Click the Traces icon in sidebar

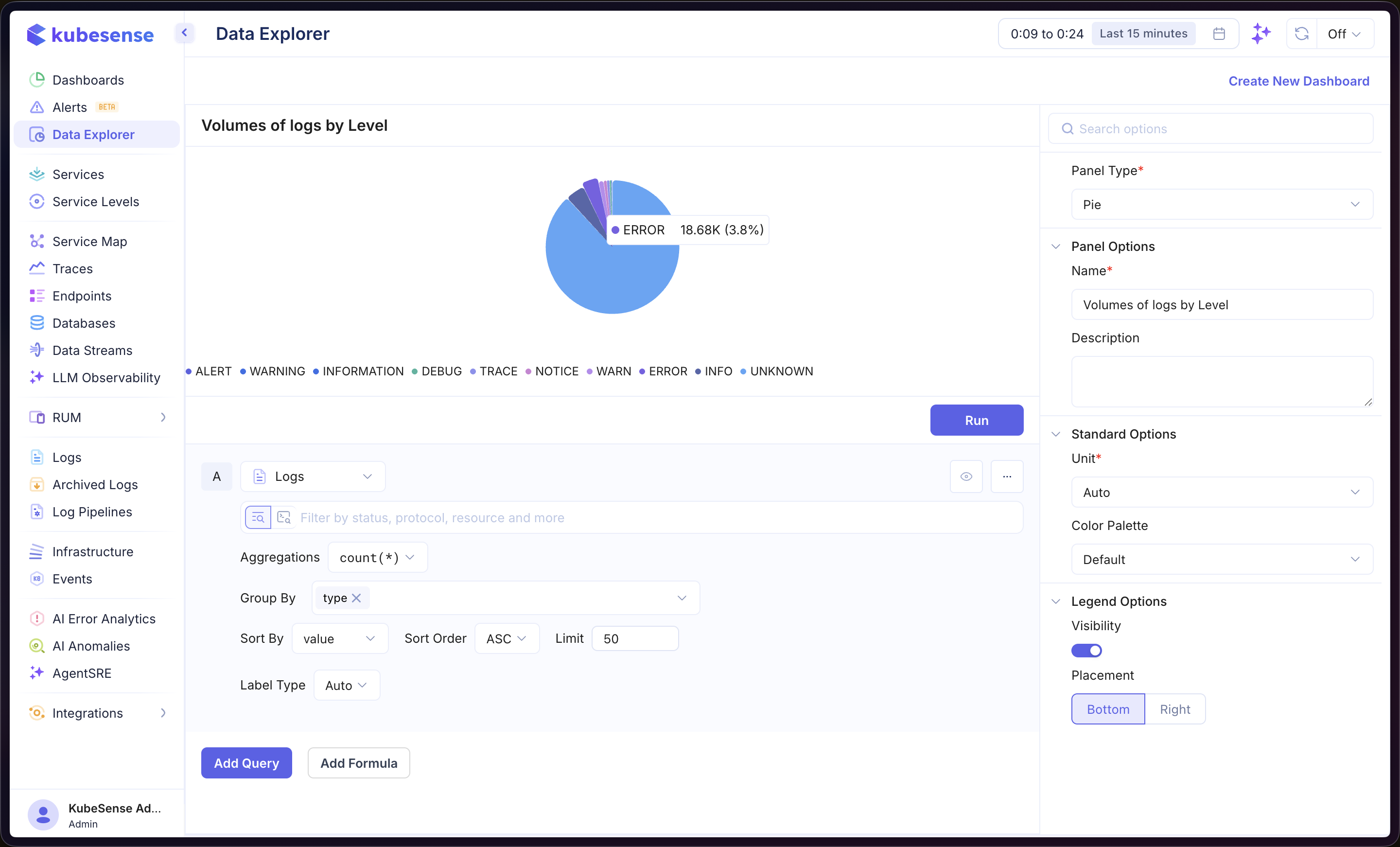[x=37, y=268]
